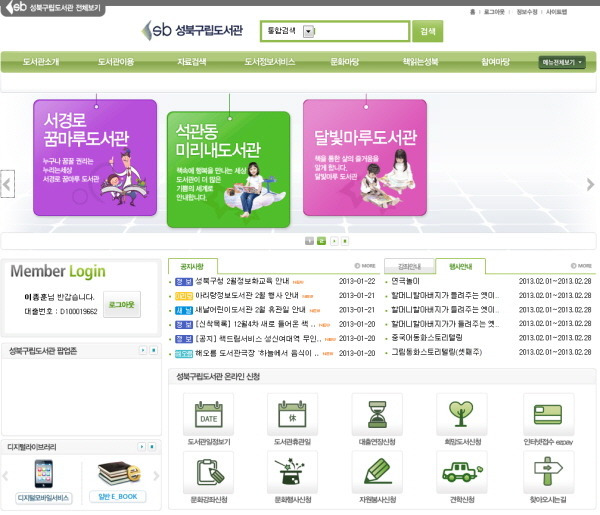Open the 참여마당 menu
The width and height of the screenshot is (600, 515).
tap(496, 62)
